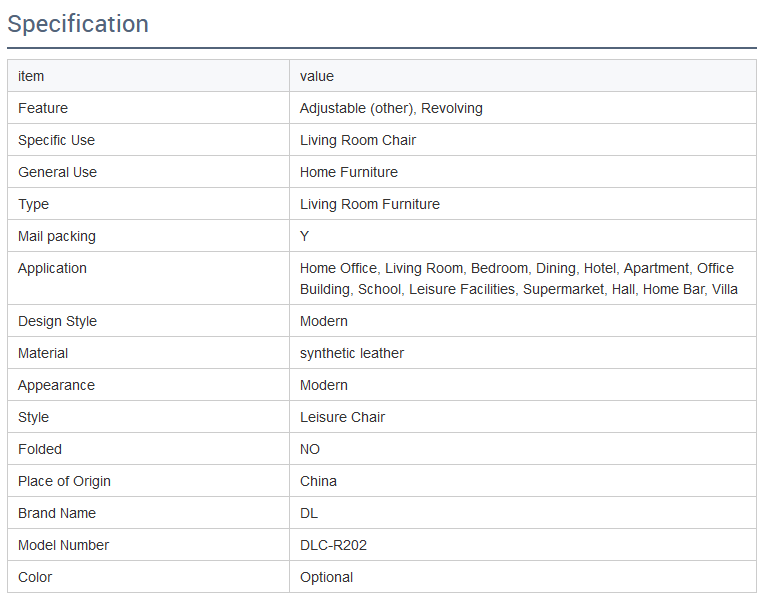763x597 pixels.
Task: Click the Material row label
Action: pyautogui.click(x=43, y=353)
